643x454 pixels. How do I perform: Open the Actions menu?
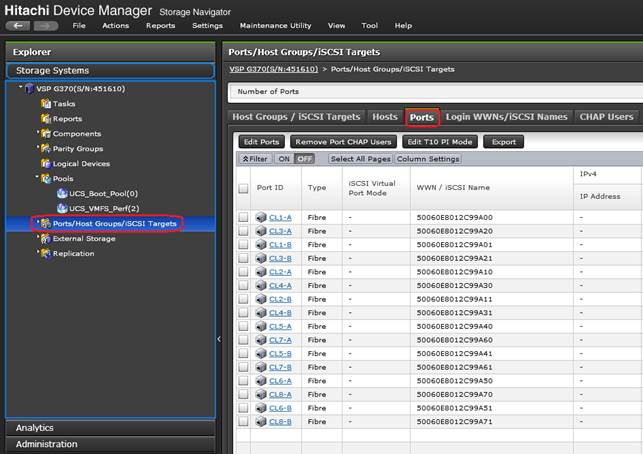116,25
